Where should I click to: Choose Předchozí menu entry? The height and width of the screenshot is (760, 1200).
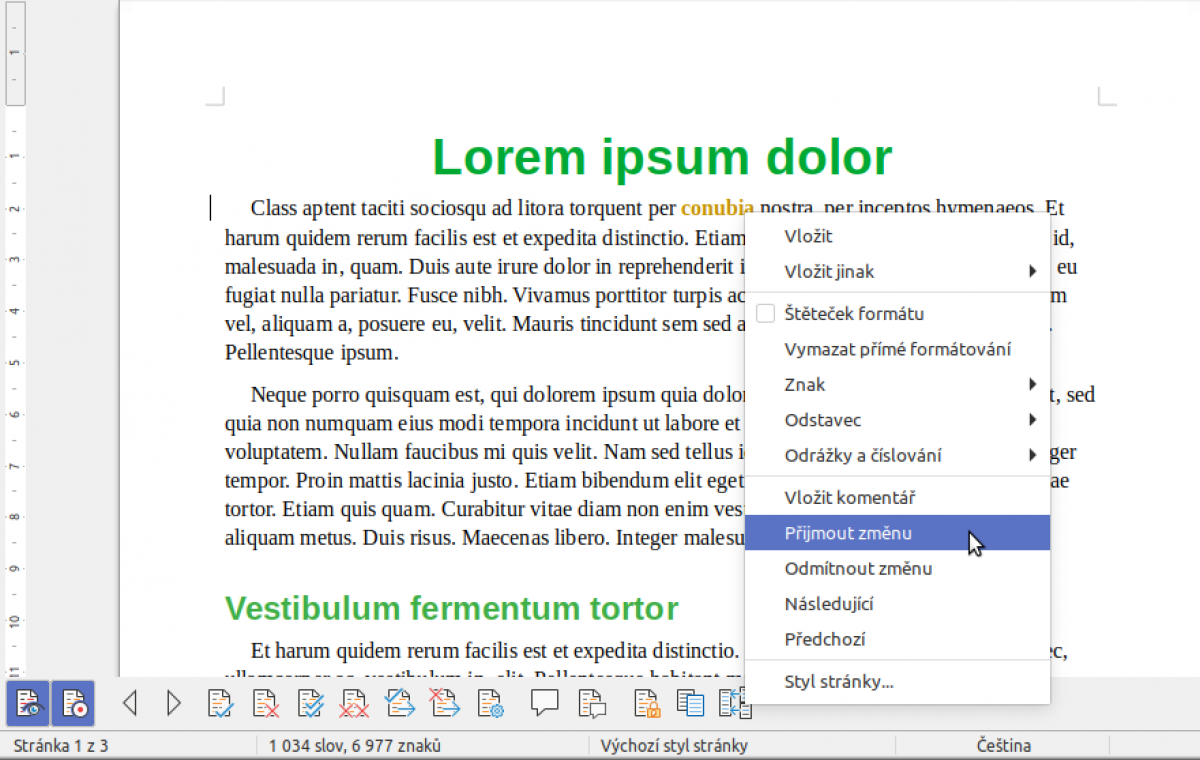pos(898,639)
